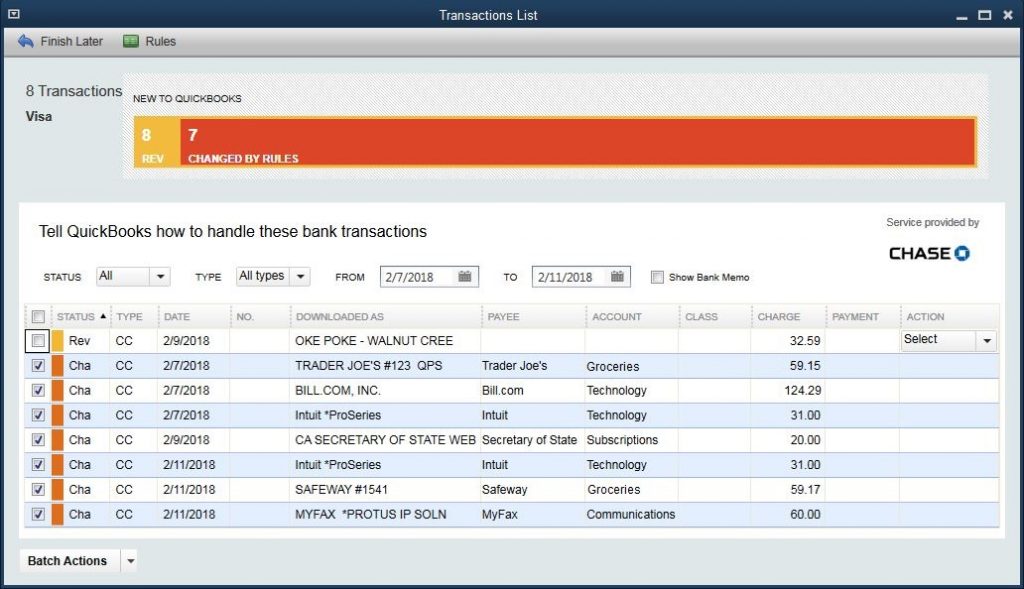
Task: Click the 7 CHANGED BY RULES red bar
Action: coord(577,142)
